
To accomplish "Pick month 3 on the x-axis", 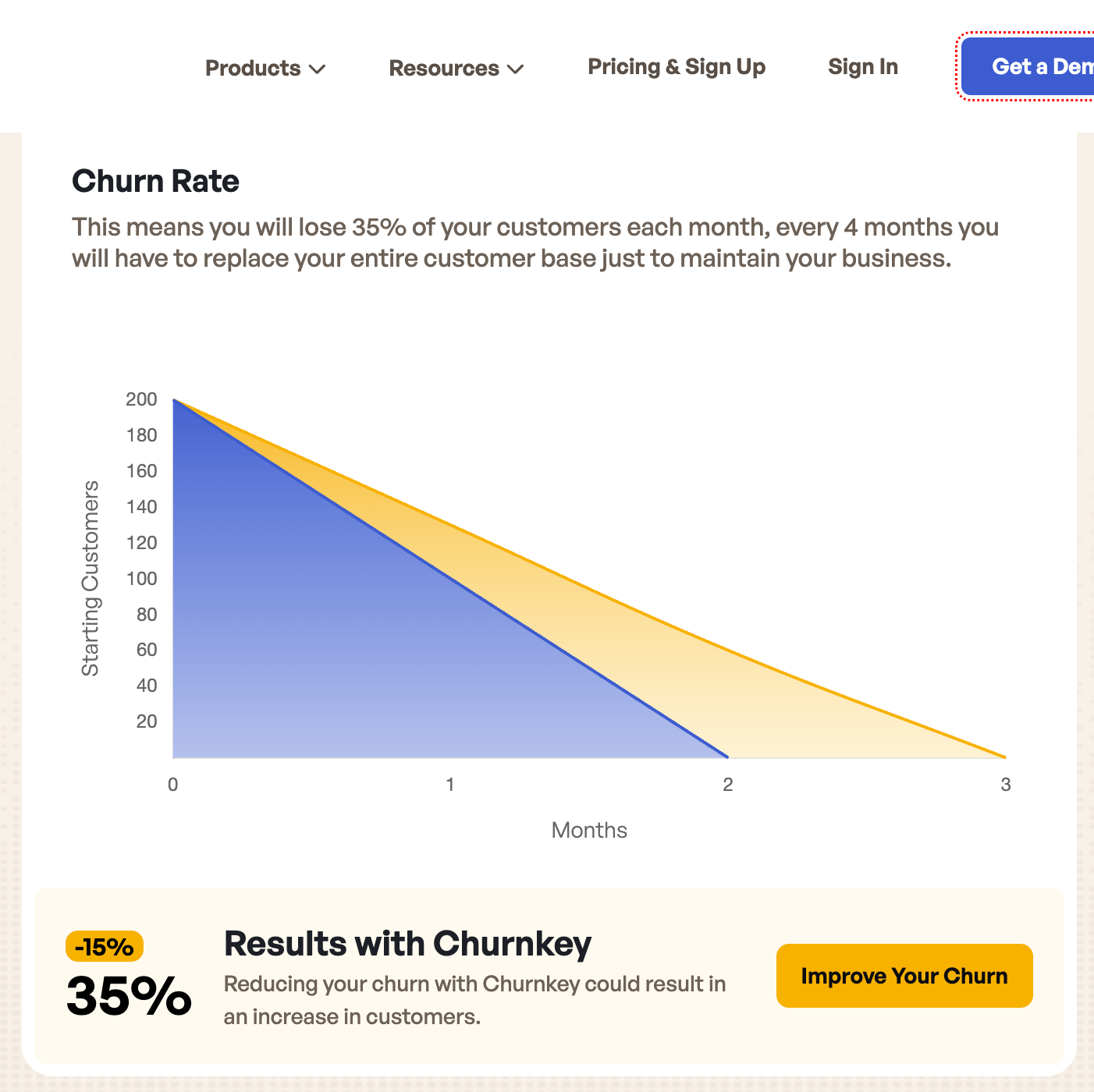I will (1005, 785).
